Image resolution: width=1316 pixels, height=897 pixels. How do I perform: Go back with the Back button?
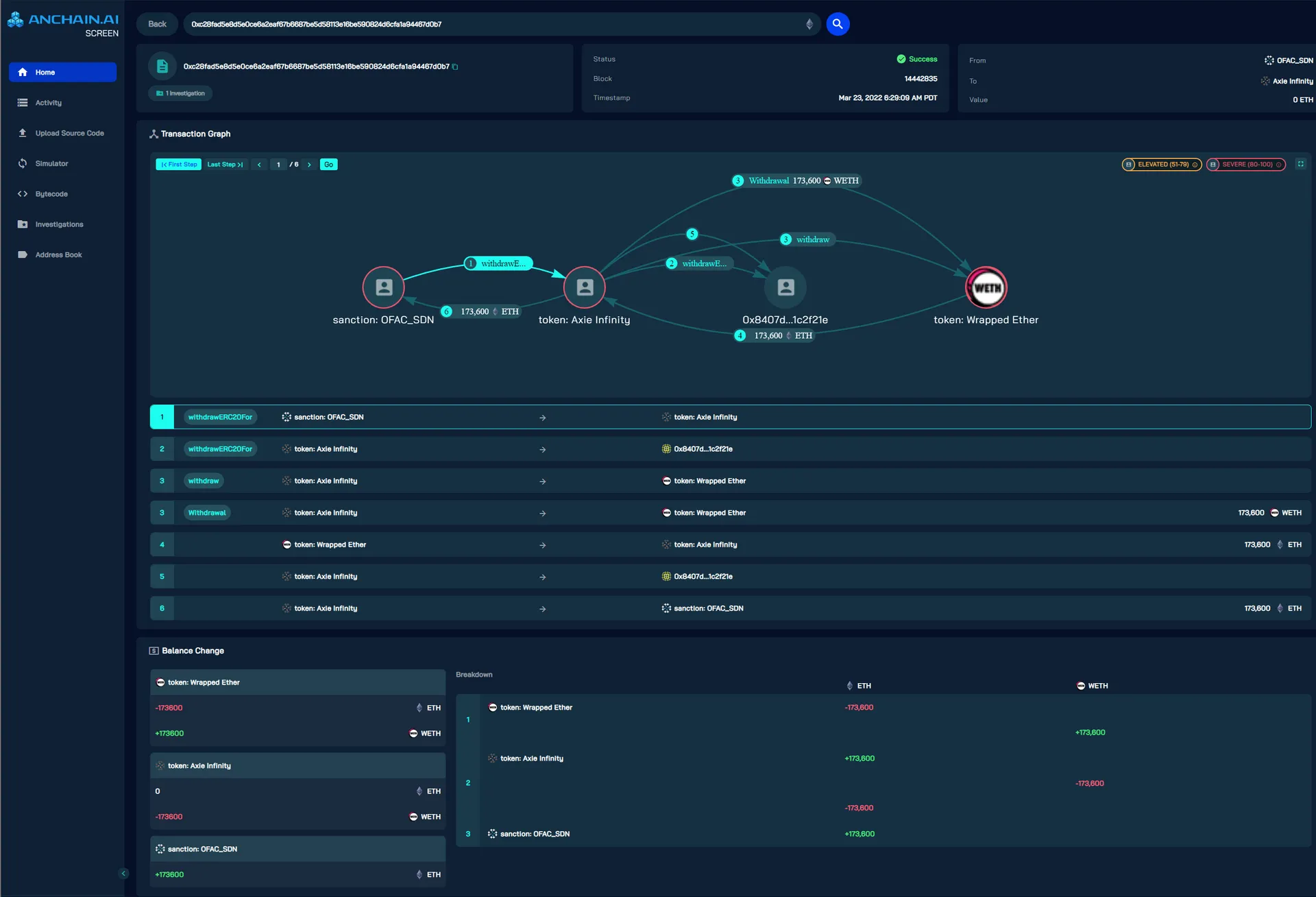pyautogui.click(x=157, y=24)
